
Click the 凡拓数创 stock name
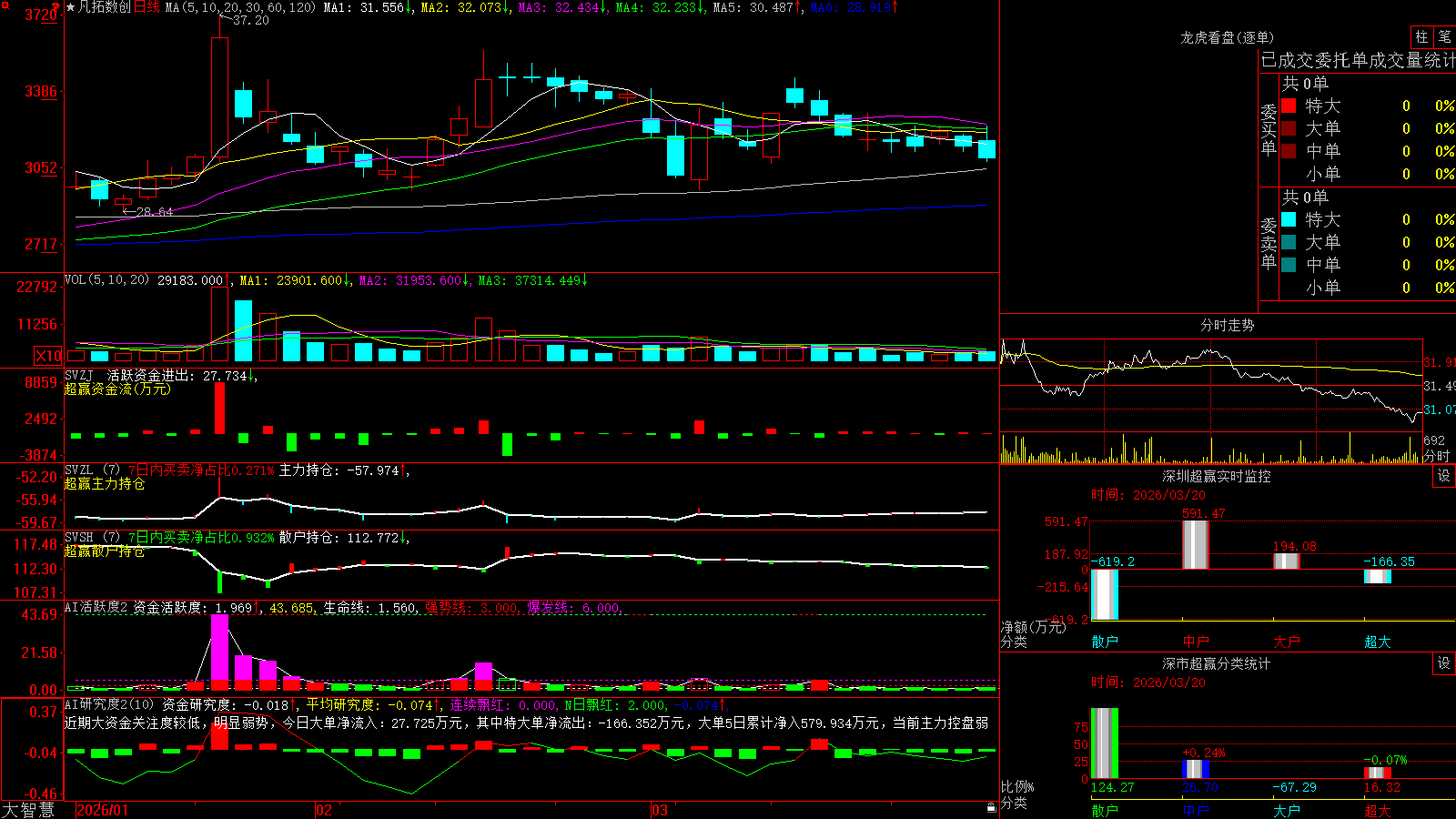(105, 7)
